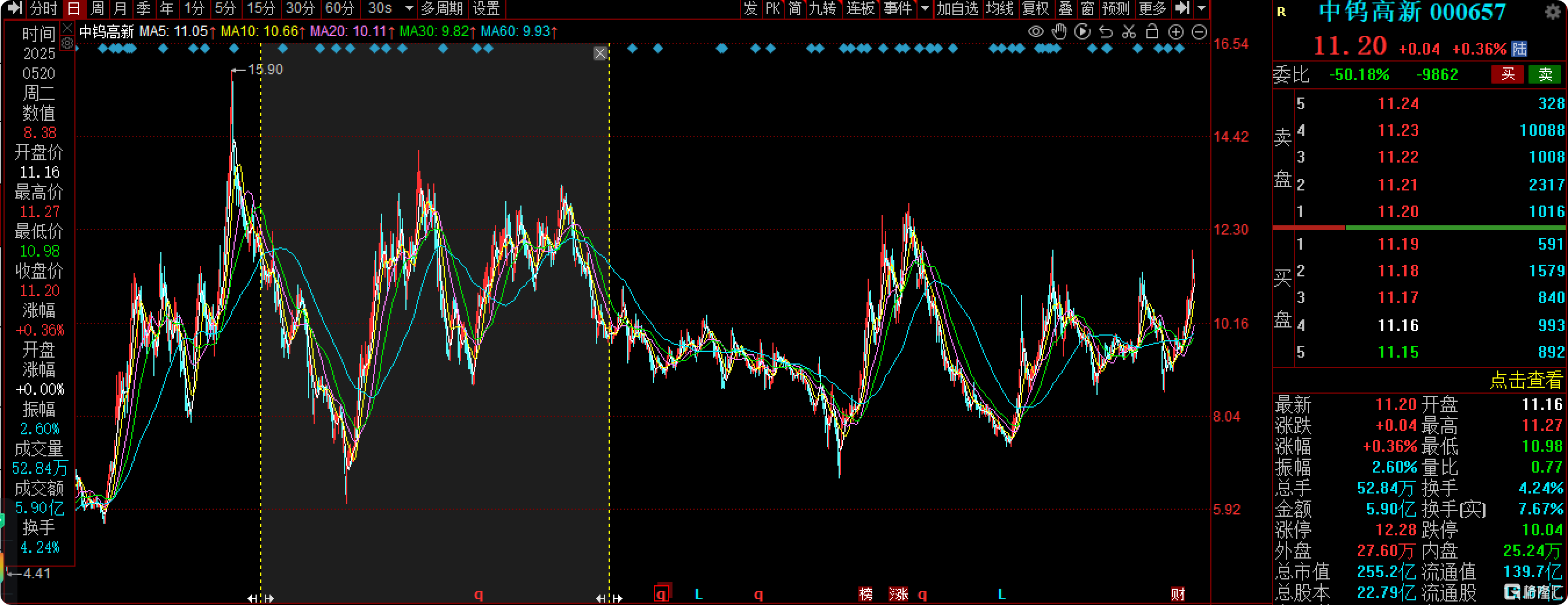Toggle the 窗 window option

pos(1088,9)
